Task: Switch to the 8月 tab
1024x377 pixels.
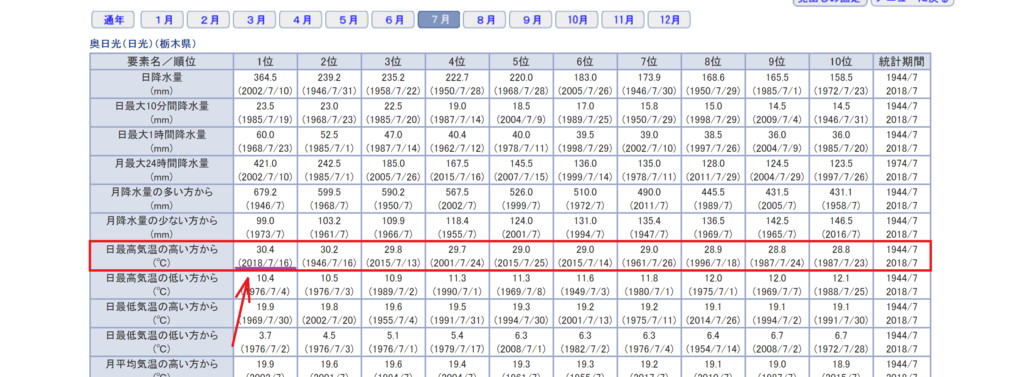Action: click(486, 20)
